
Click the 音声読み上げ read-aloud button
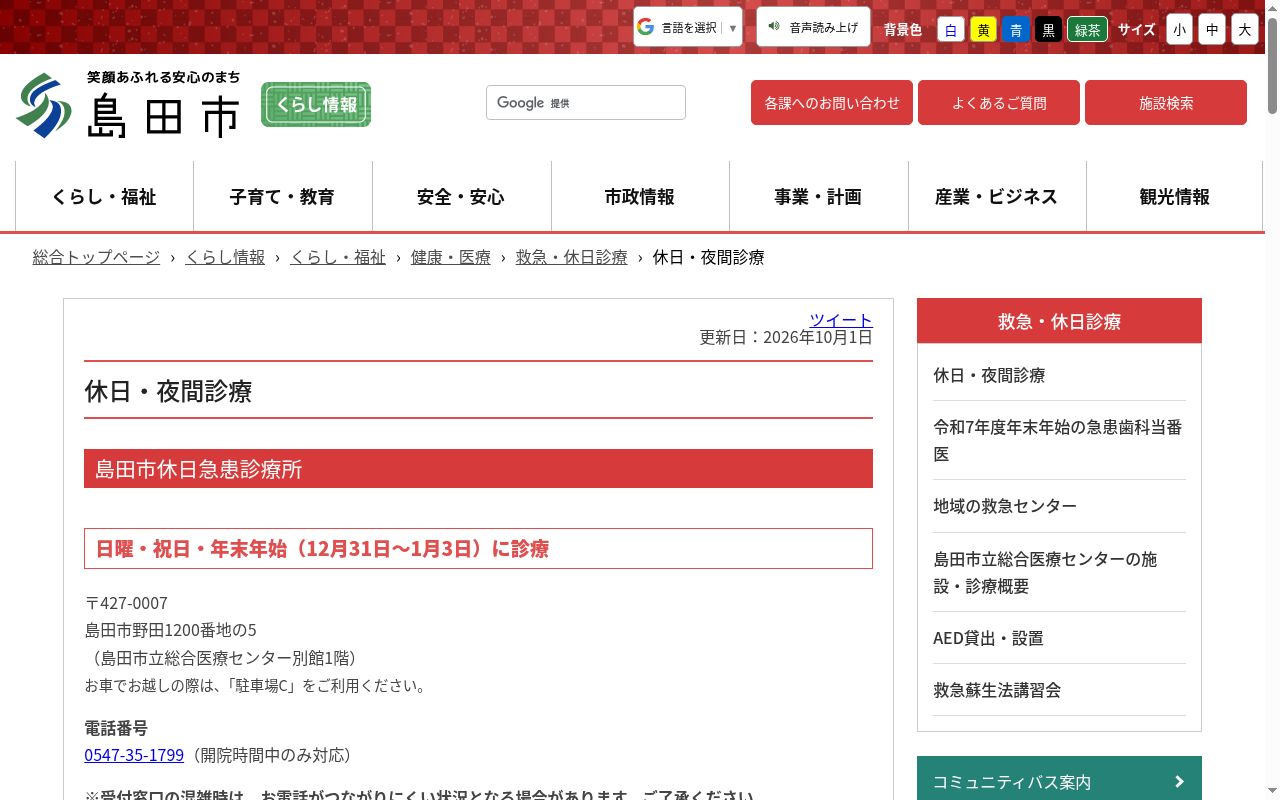[813, 27]
